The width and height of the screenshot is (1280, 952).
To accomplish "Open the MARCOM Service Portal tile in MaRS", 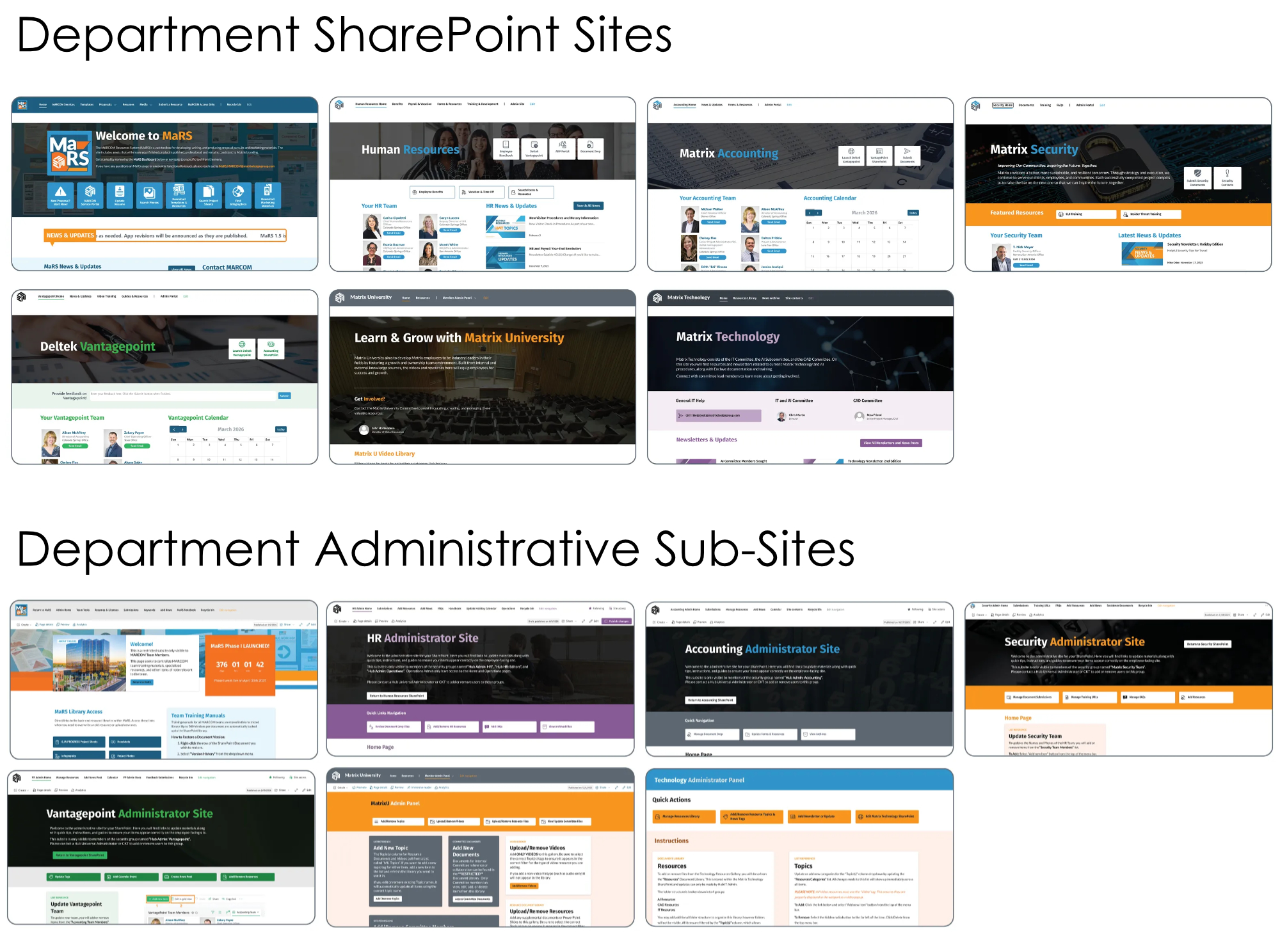I will click(90, 195).
